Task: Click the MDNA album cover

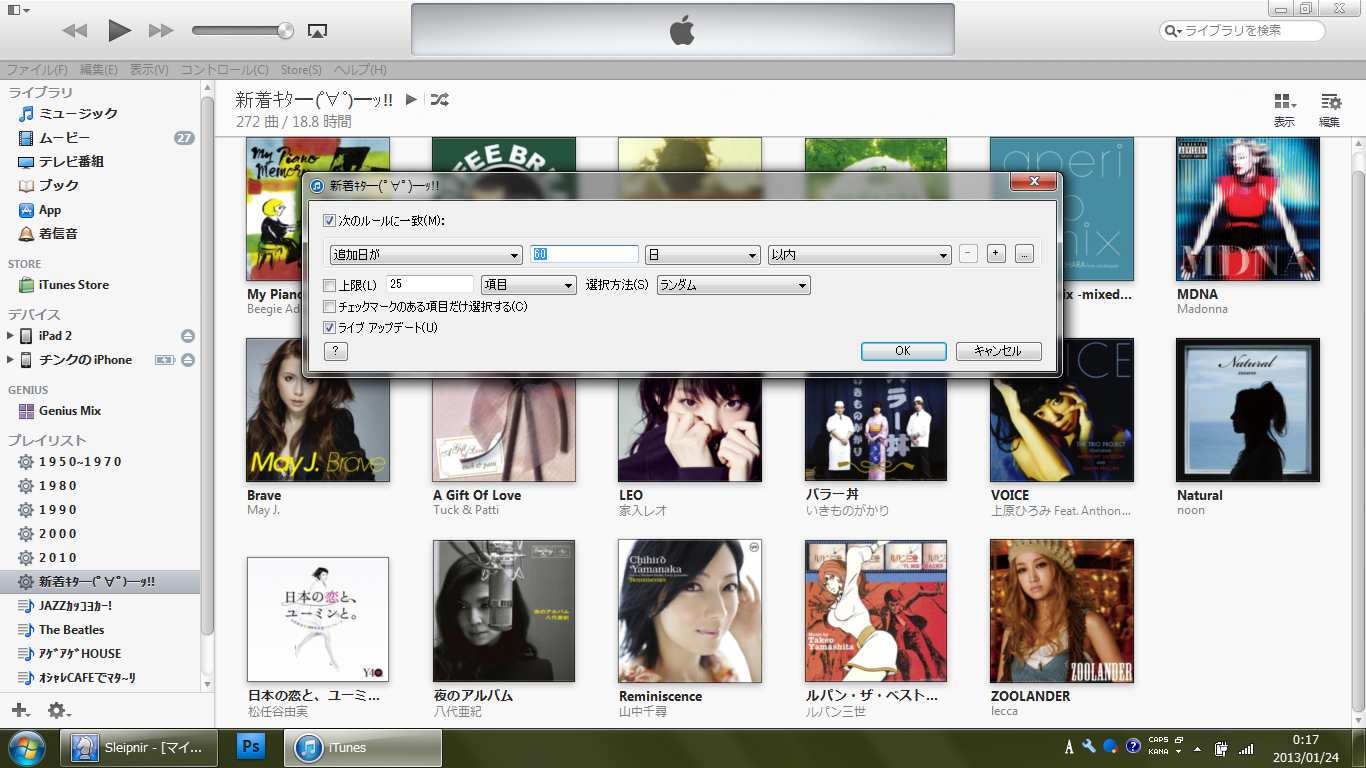Action: coord(1248,209)
